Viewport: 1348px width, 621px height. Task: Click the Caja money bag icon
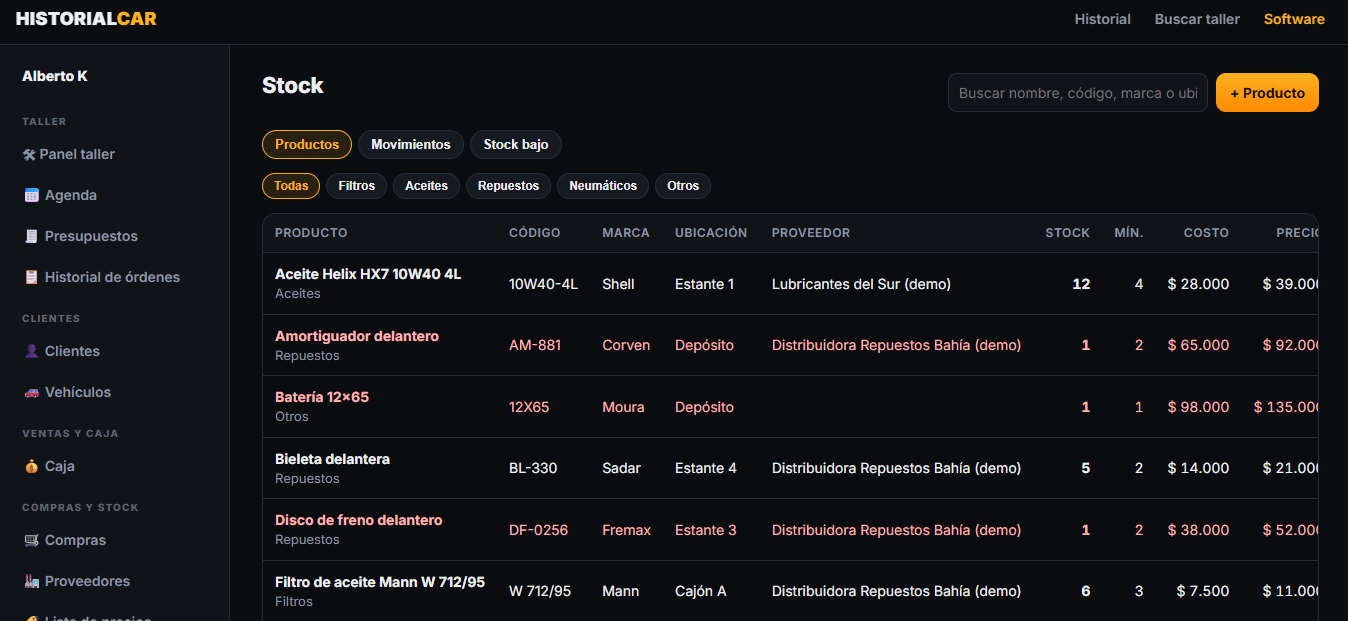(31, 467)
